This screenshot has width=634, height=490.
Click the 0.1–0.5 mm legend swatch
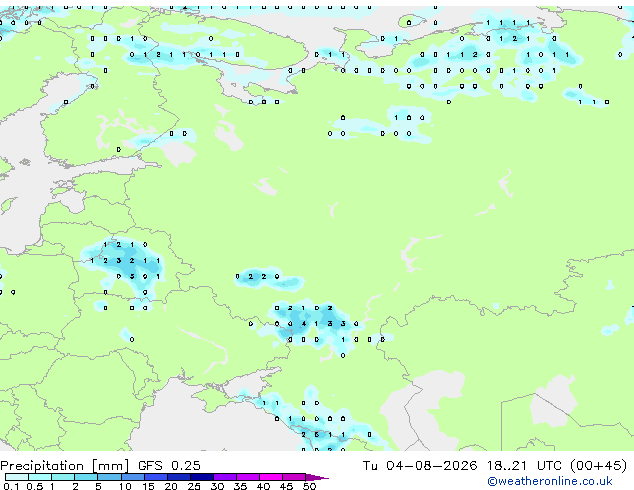click(x=17, y=477)
